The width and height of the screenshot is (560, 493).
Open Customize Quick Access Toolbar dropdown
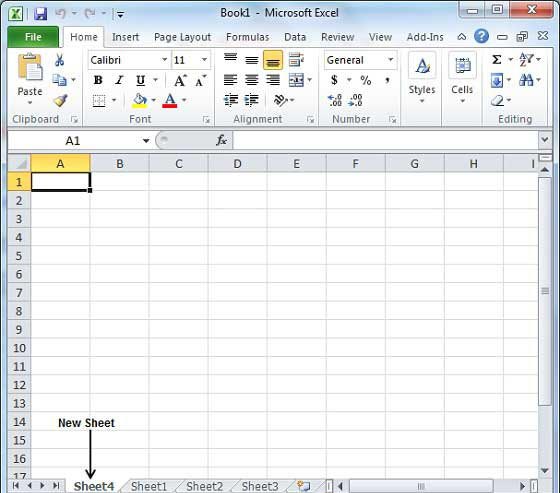[120, 14]
